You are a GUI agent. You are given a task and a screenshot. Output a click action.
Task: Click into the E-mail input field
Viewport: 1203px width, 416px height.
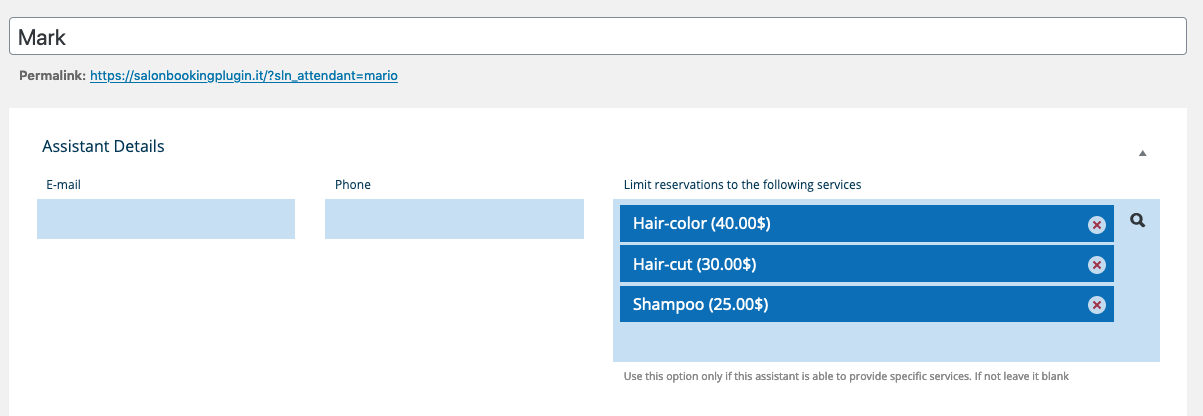166,219
